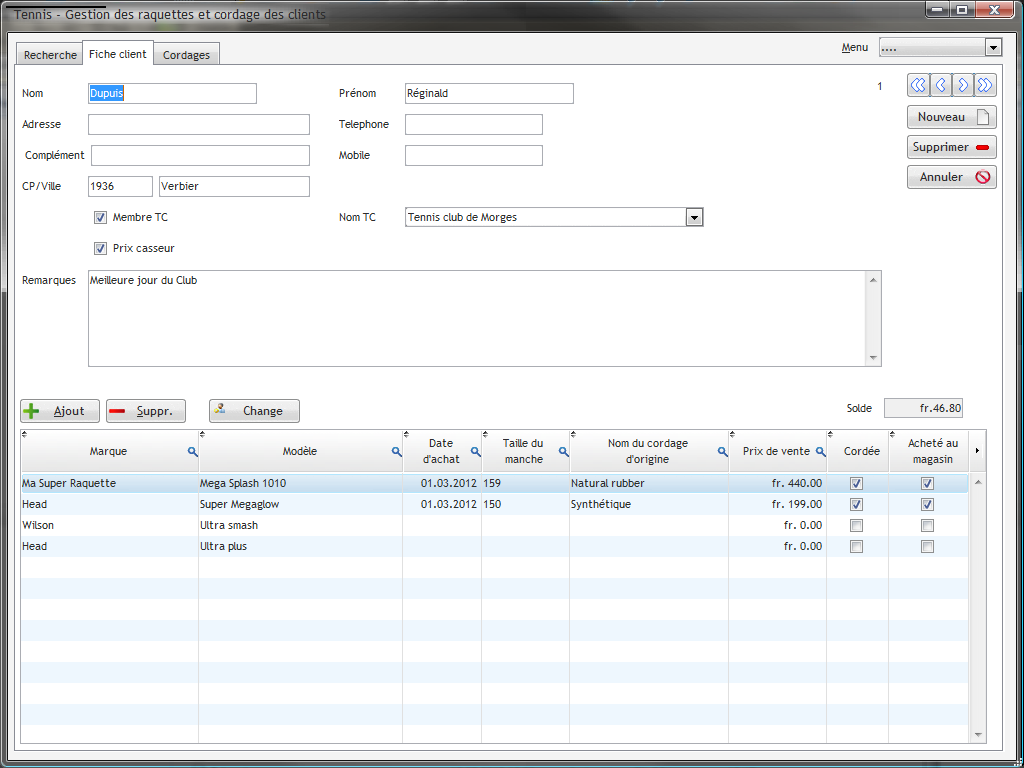The height and width of the screenshot is (768, 1024).
Task: Click the Suppr. button to remove a racket
Action: [146, 411]
